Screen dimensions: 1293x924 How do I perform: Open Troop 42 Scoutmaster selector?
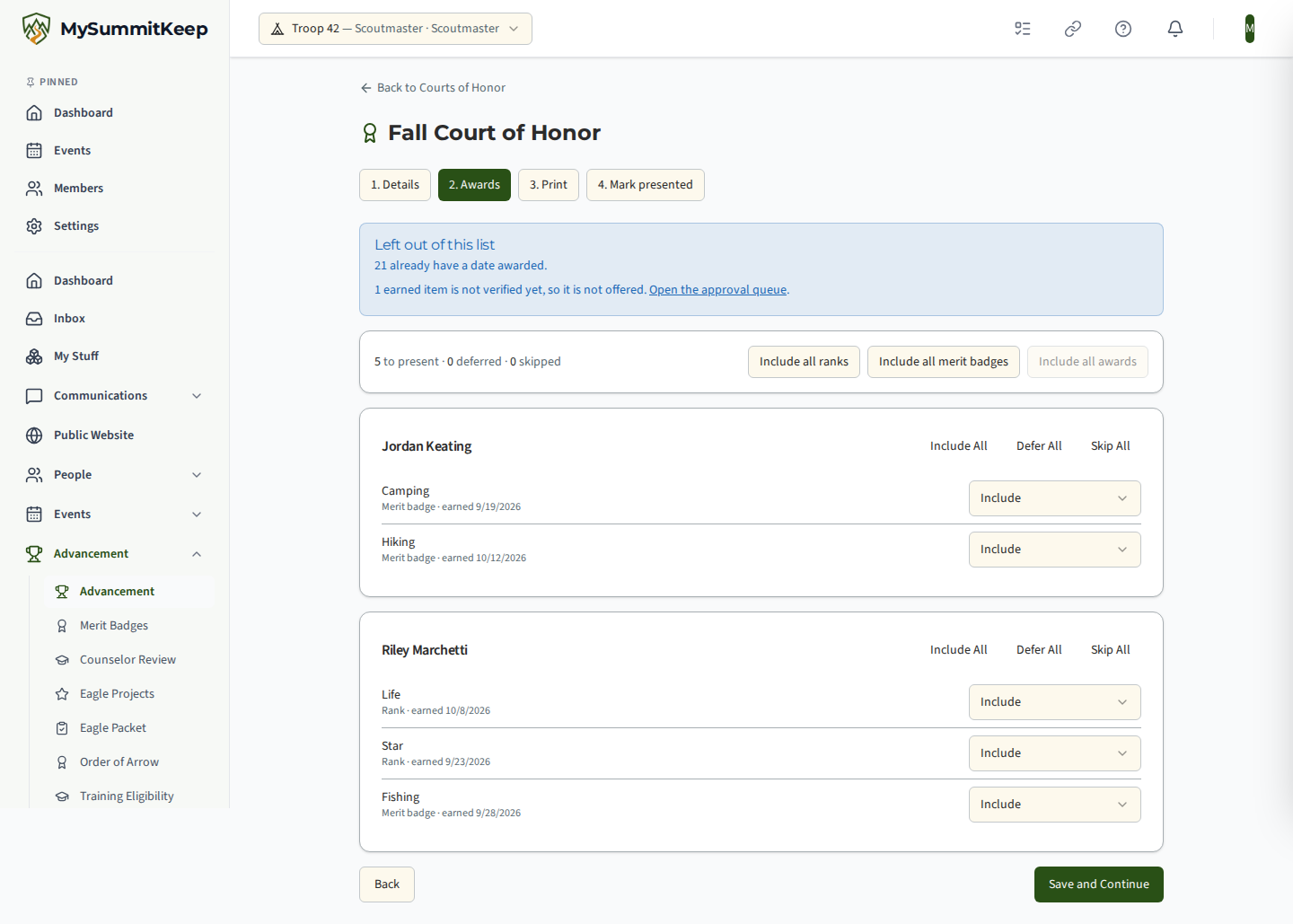[395, 29]
